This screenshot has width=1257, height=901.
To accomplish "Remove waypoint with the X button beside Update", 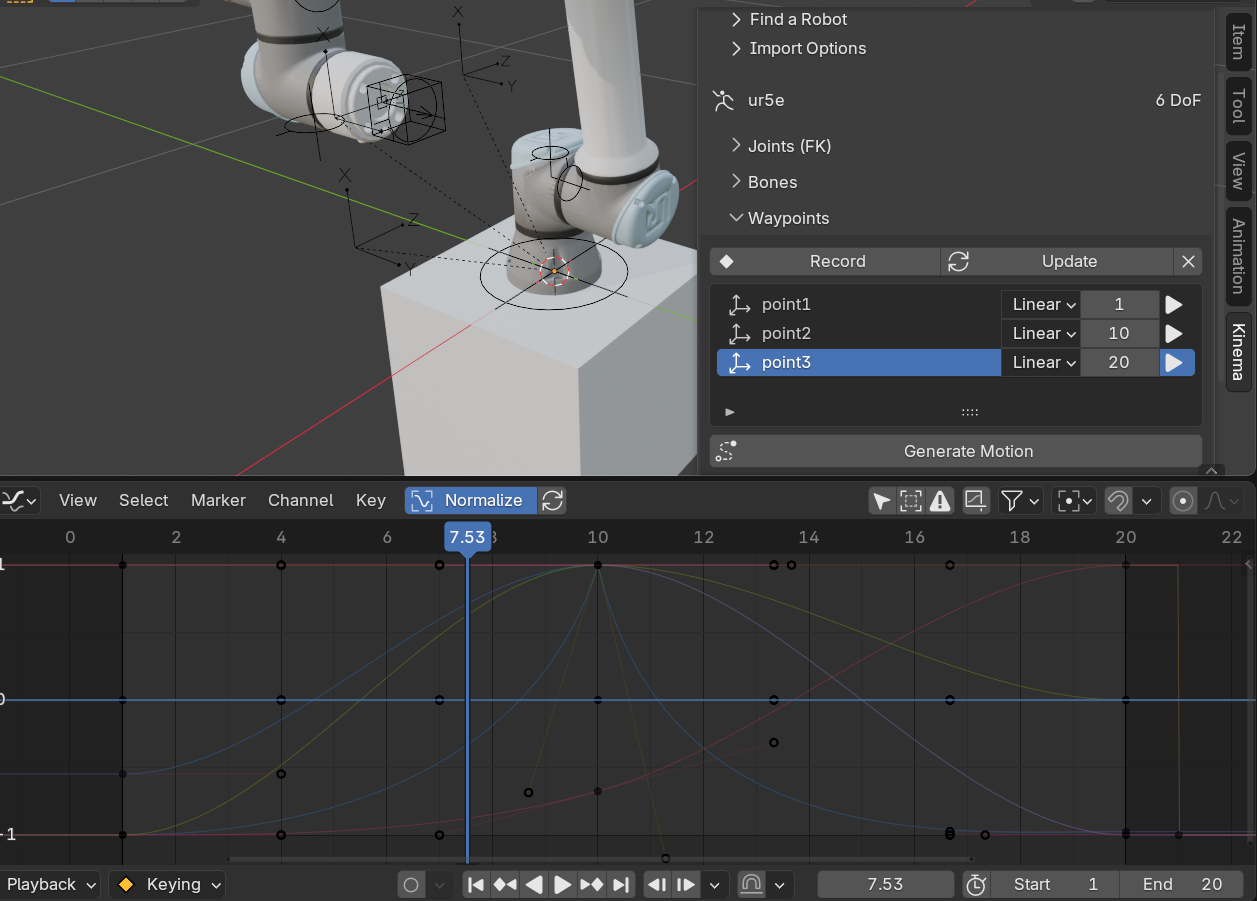I will pos(1188,261).
